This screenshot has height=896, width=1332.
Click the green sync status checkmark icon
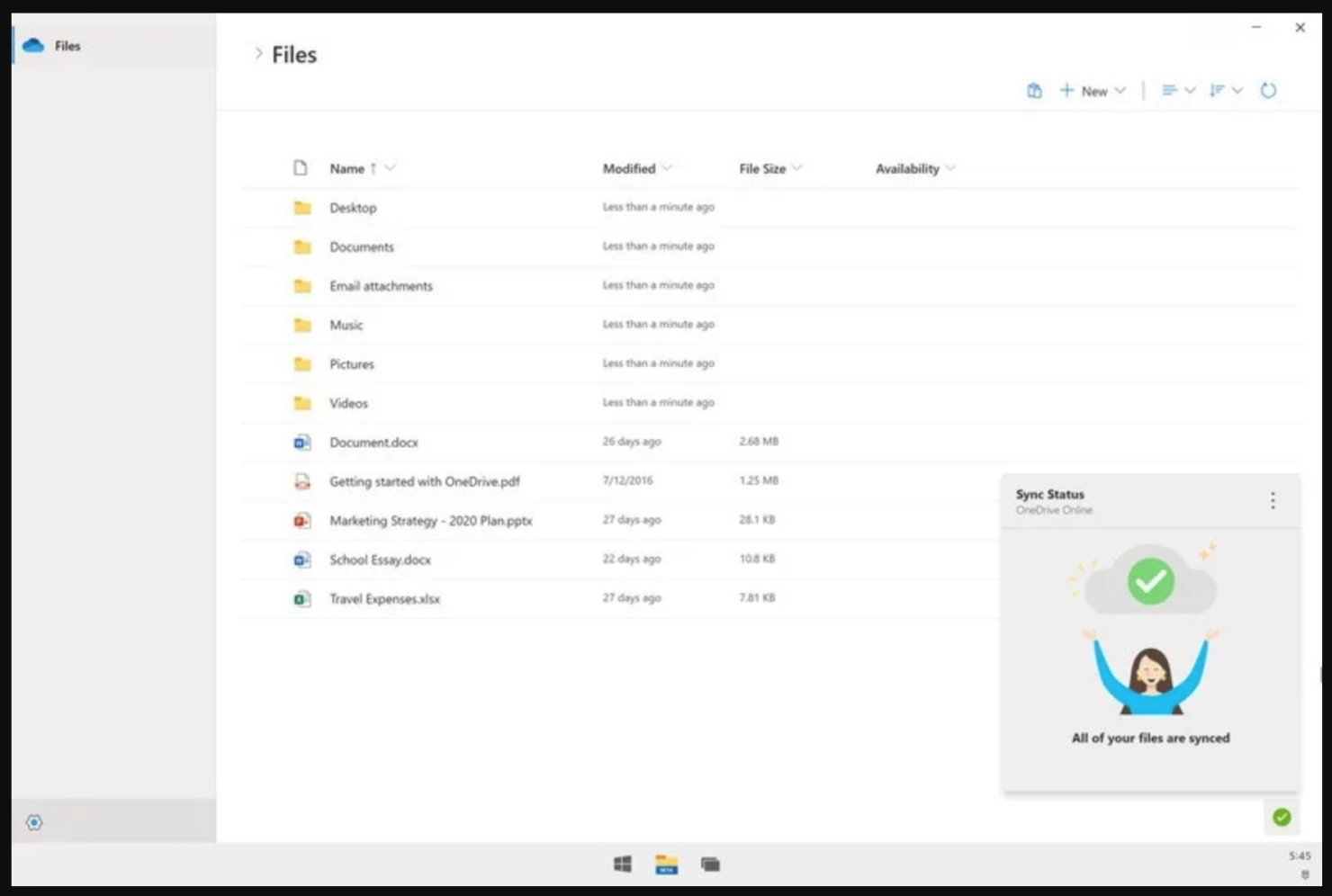coord(1282,817)
